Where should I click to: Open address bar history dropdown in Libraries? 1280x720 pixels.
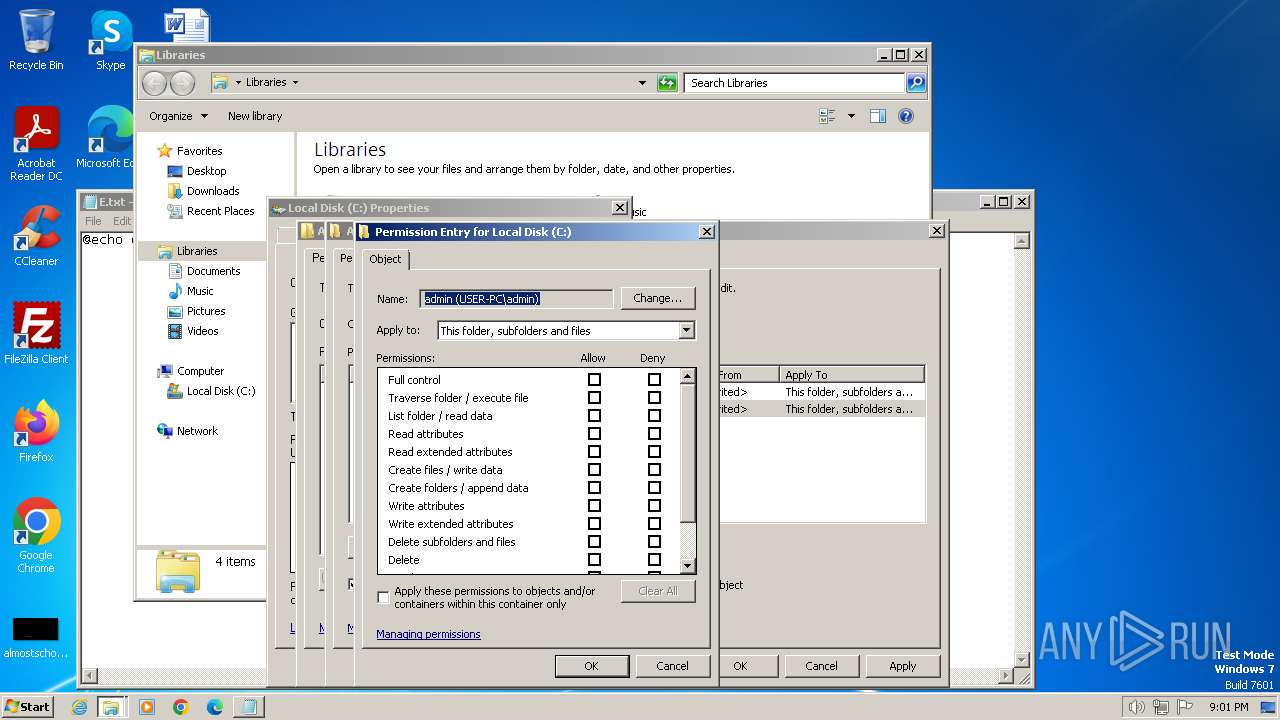pyautogui.click(x=642, y=83)
